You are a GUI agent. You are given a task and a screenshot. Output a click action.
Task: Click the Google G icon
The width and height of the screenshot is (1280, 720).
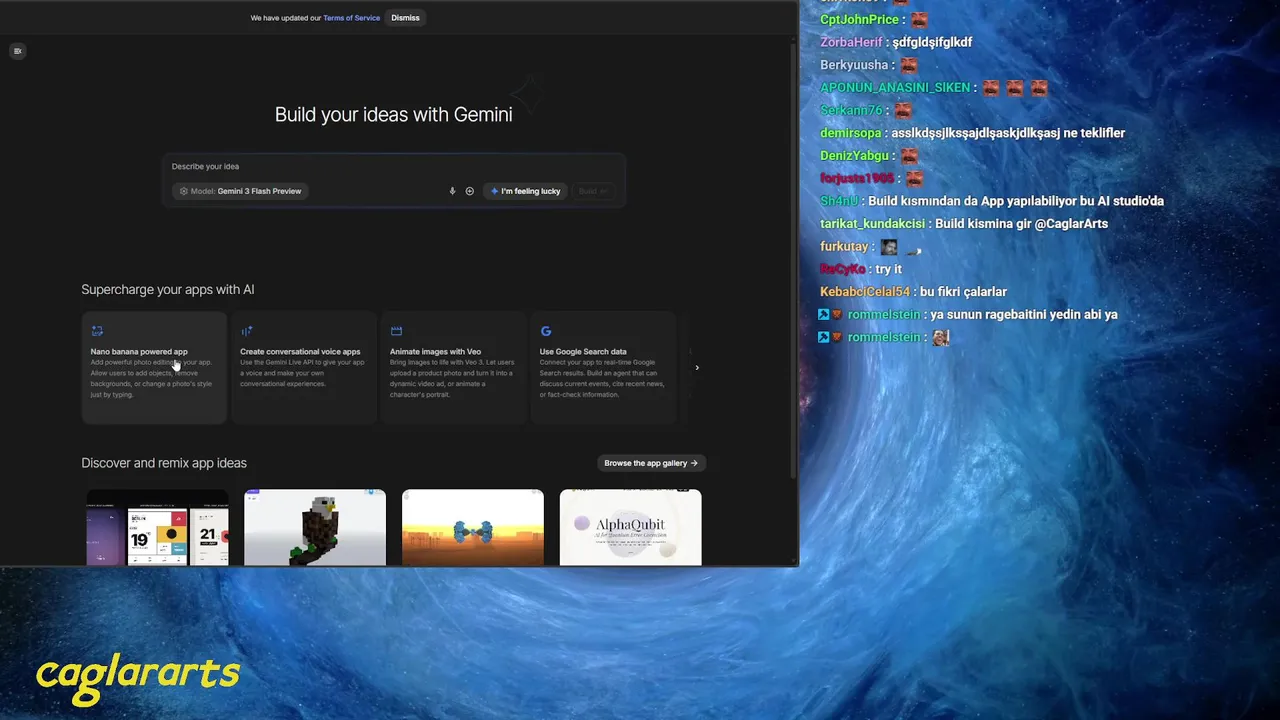546,331
